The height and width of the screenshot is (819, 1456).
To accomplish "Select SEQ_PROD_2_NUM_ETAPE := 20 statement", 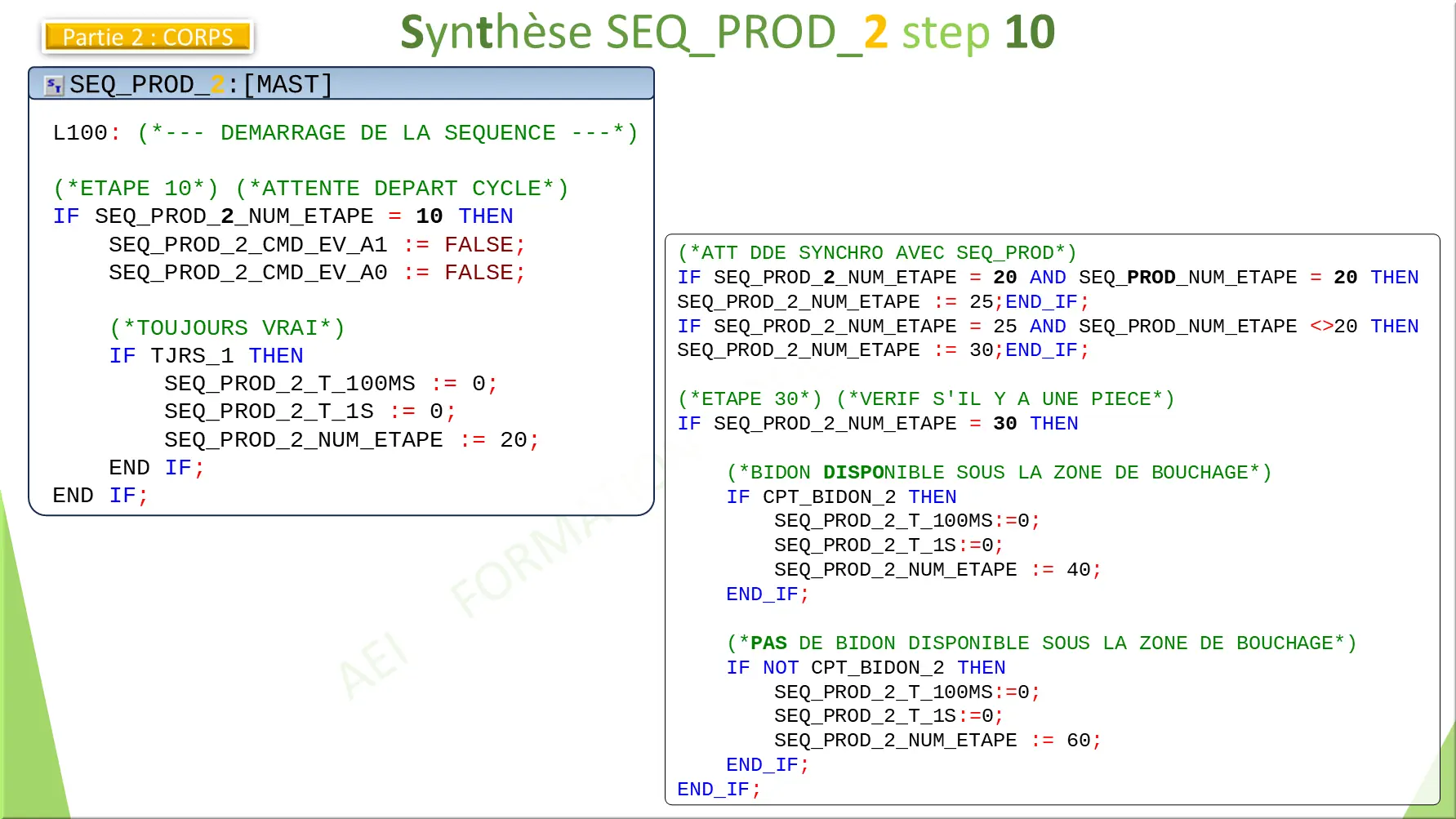I will pos(351,439).
